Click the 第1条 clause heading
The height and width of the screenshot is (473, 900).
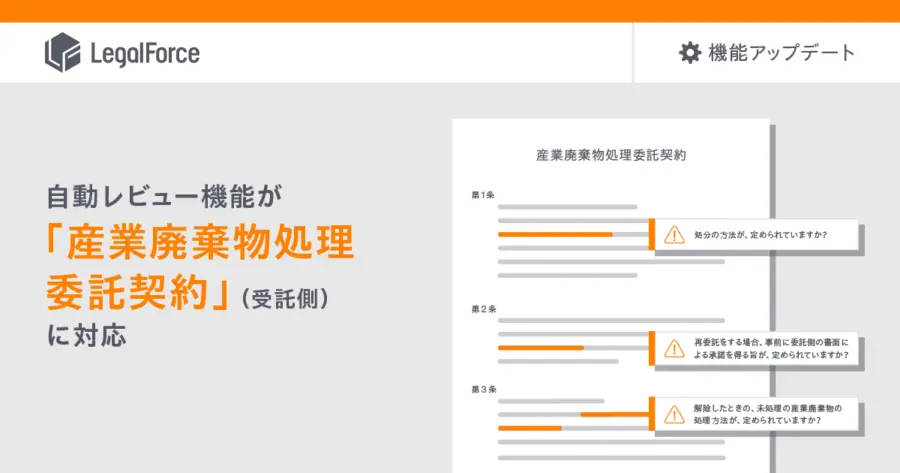pyautogui.click(x=483, y=195)
